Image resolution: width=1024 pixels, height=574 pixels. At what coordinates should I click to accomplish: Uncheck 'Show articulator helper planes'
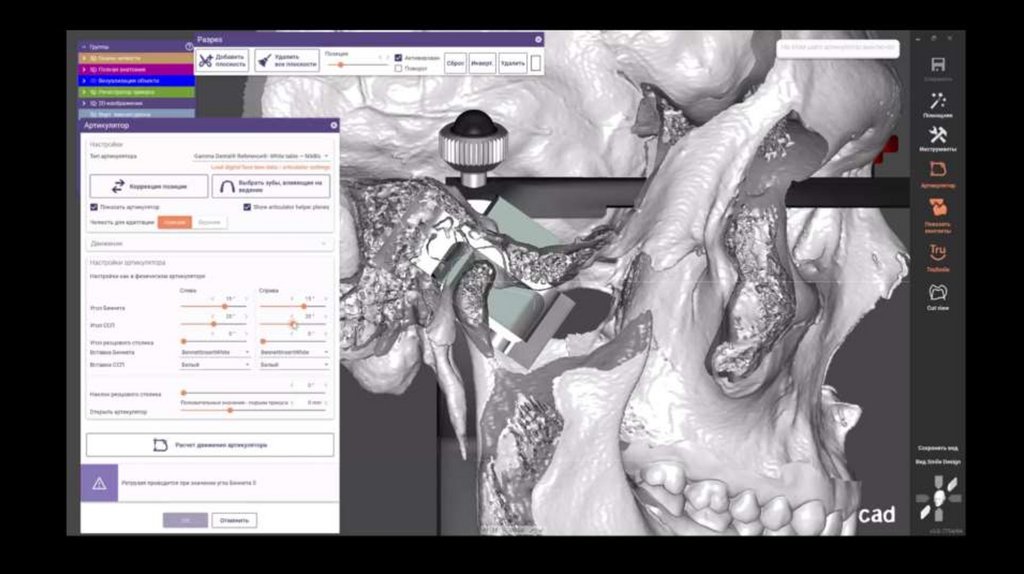click(247, 207)
